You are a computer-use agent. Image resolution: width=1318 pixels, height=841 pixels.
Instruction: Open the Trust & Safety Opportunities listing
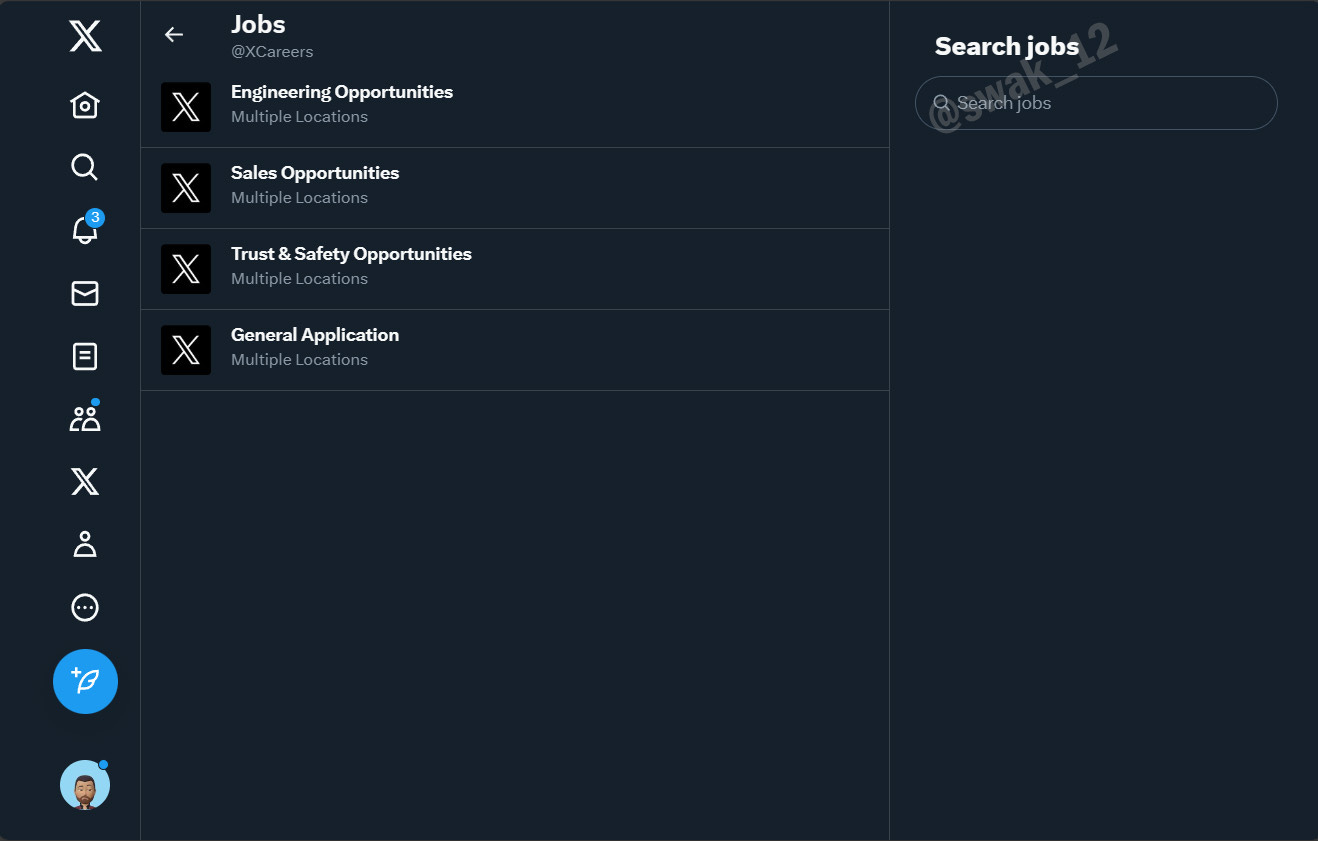click(x=515, y=269)
